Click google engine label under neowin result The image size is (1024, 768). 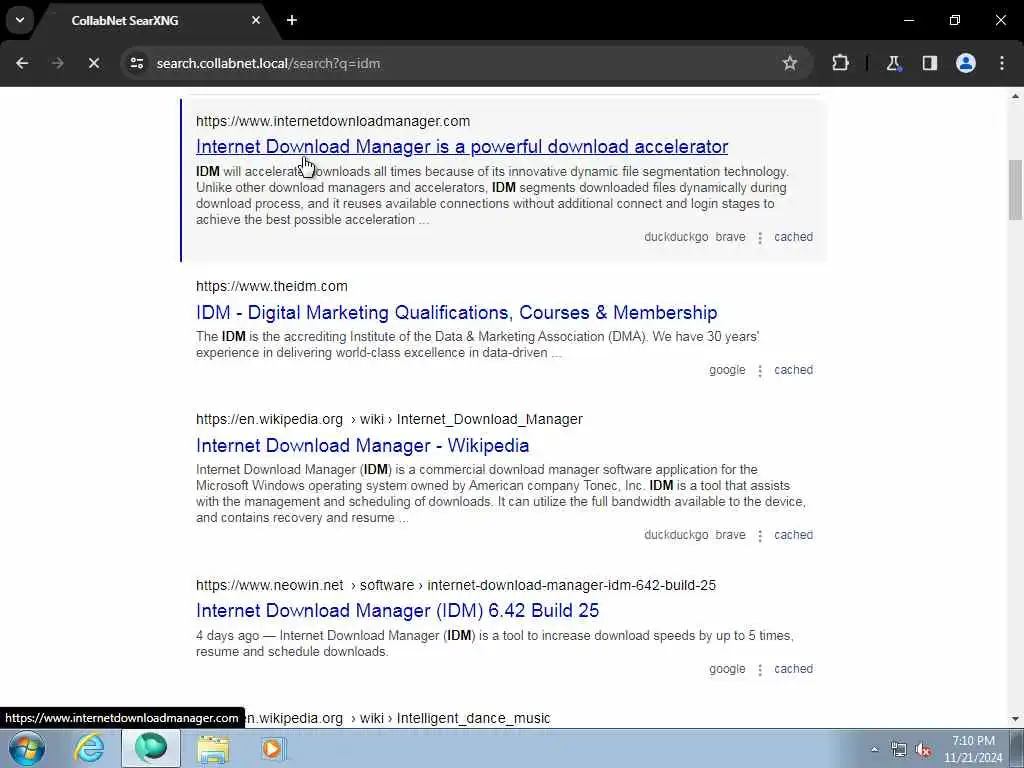click(727, 669)
